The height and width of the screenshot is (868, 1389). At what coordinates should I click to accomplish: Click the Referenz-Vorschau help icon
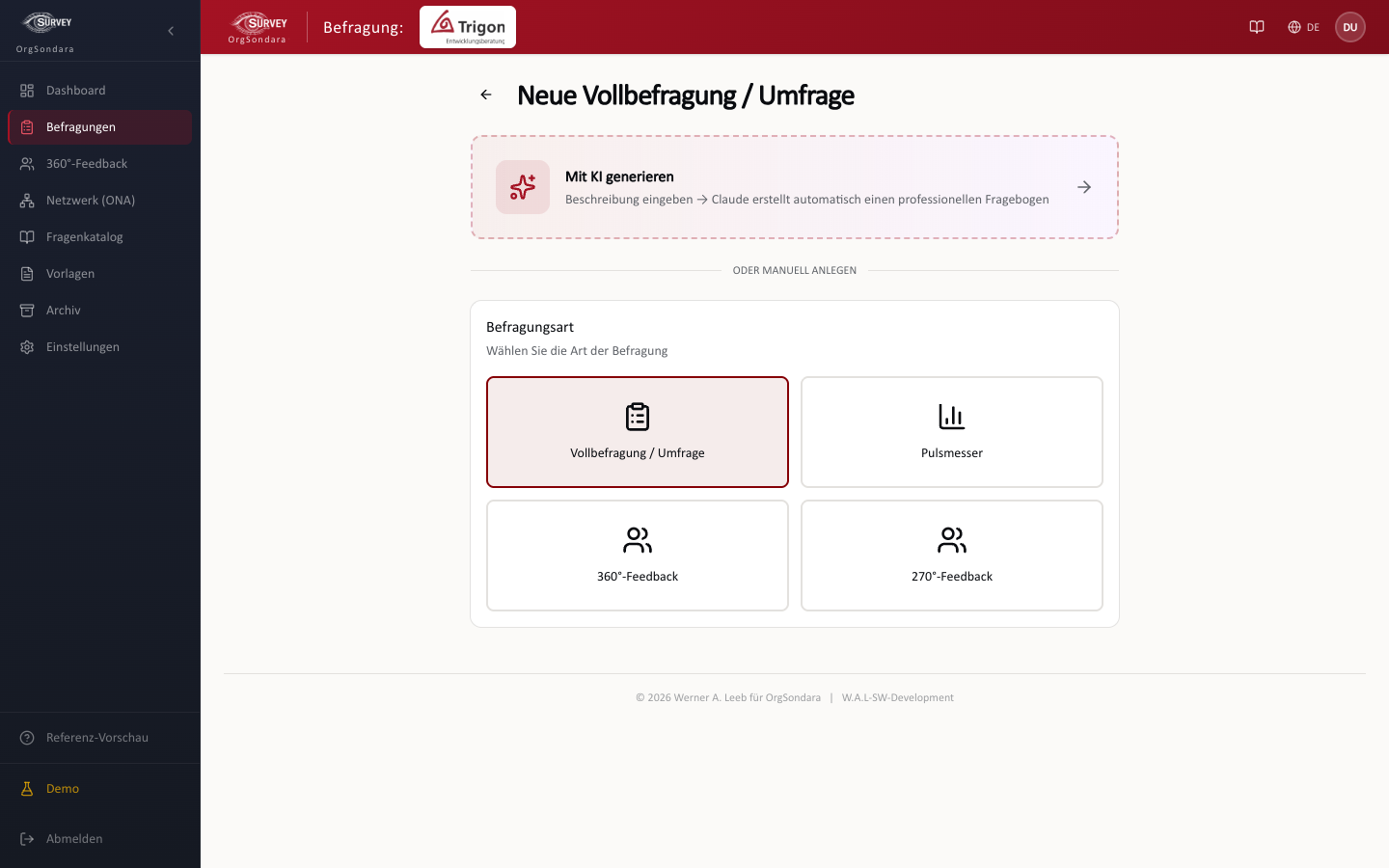tap(27, 738)
